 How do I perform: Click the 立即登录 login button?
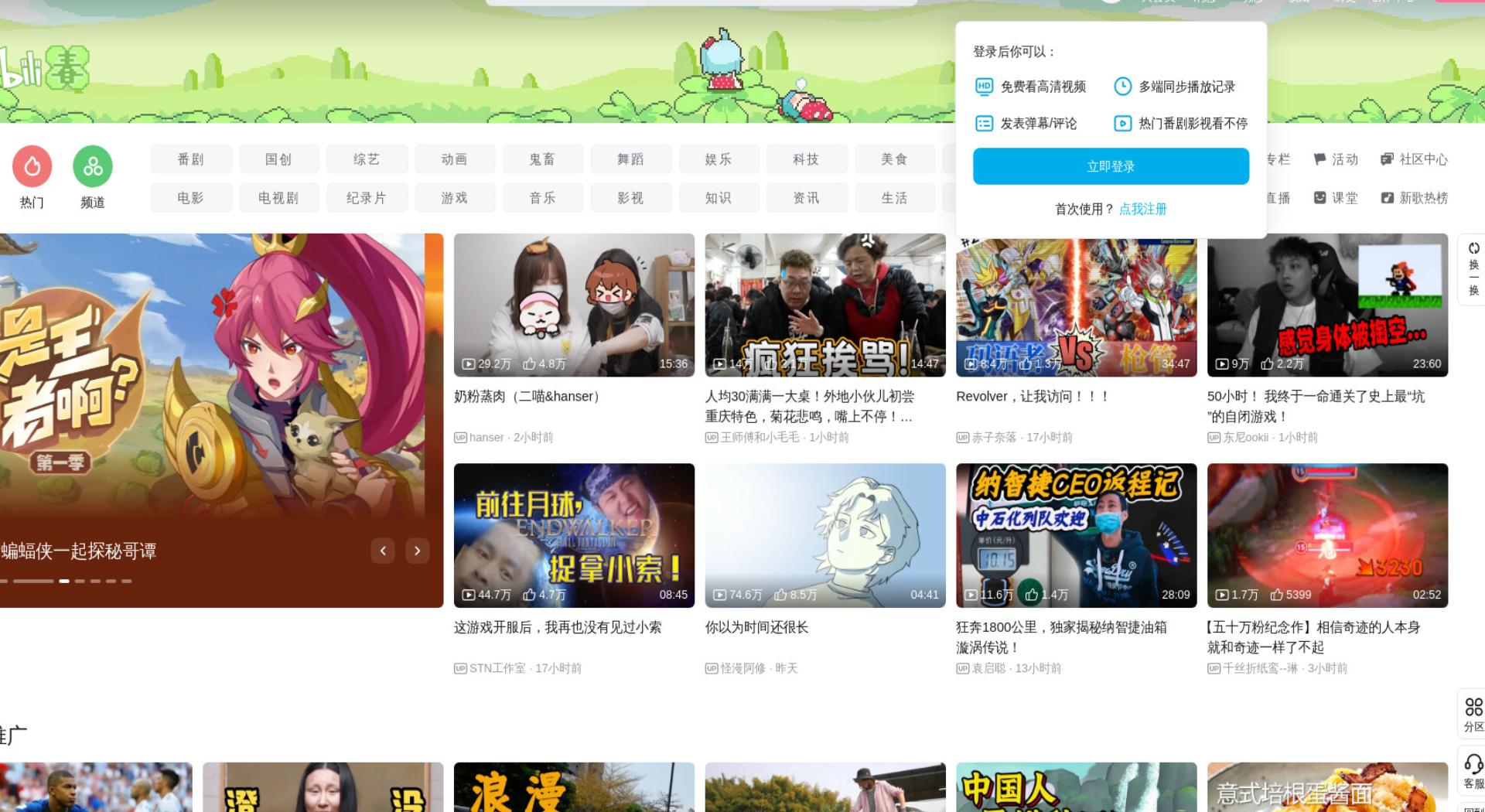pyautogui.click(x=1111, y=166)
